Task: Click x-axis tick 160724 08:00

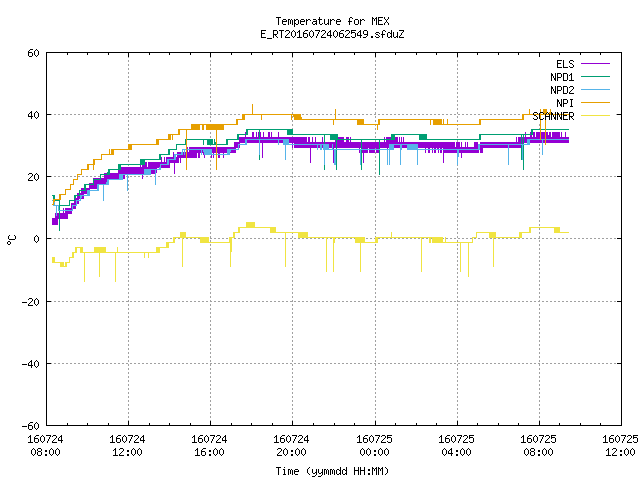Action: point(45,446)
